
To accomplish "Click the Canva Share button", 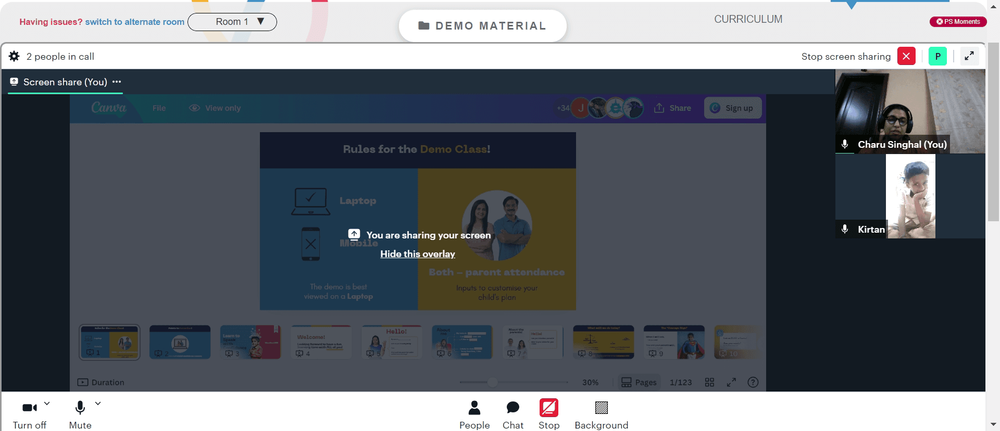I will click(x=672, y=108).
